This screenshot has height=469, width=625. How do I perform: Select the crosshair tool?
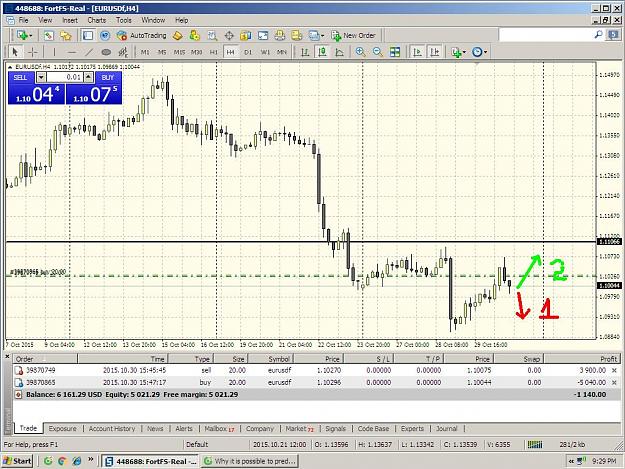(x=33, y=52)
